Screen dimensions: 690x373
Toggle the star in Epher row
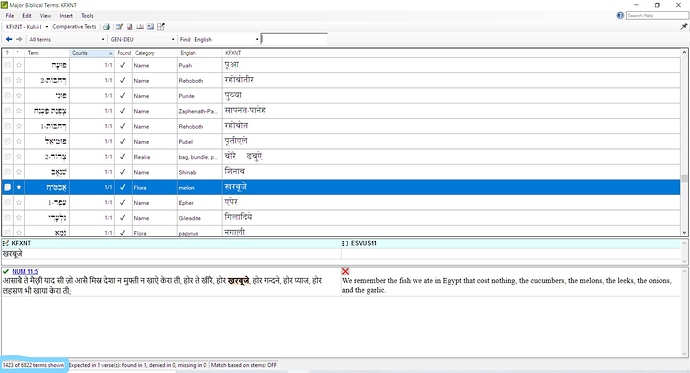click(18, 202)
